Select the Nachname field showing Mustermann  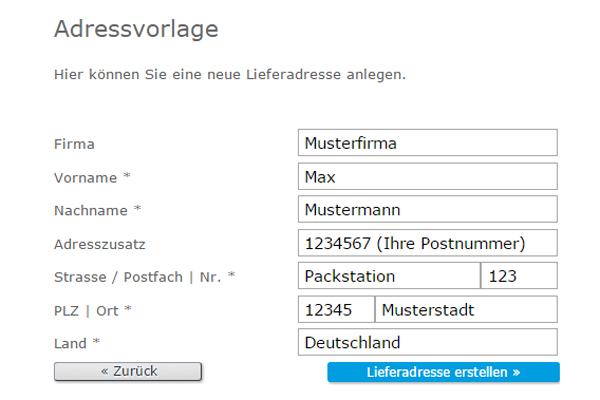tap(427, 209)
